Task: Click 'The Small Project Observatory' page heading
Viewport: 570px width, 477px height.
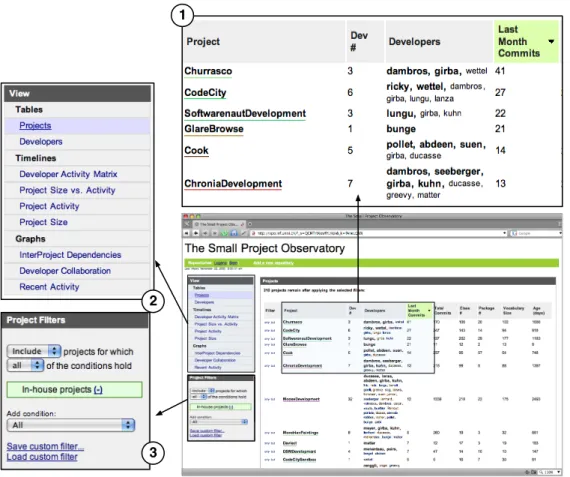Action: tap(265, 248)
